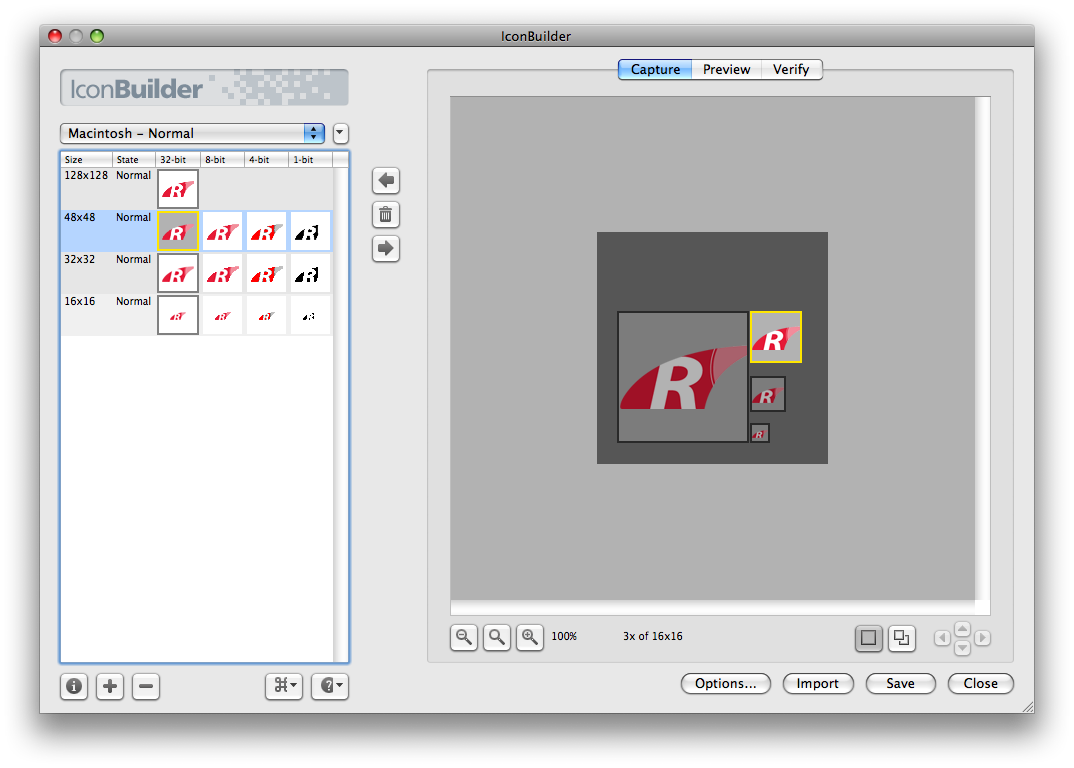1074x768 pixels.
Task: Open the command key shortcuts dropdown
Action: pyautogui.click(x=284, y=686)
